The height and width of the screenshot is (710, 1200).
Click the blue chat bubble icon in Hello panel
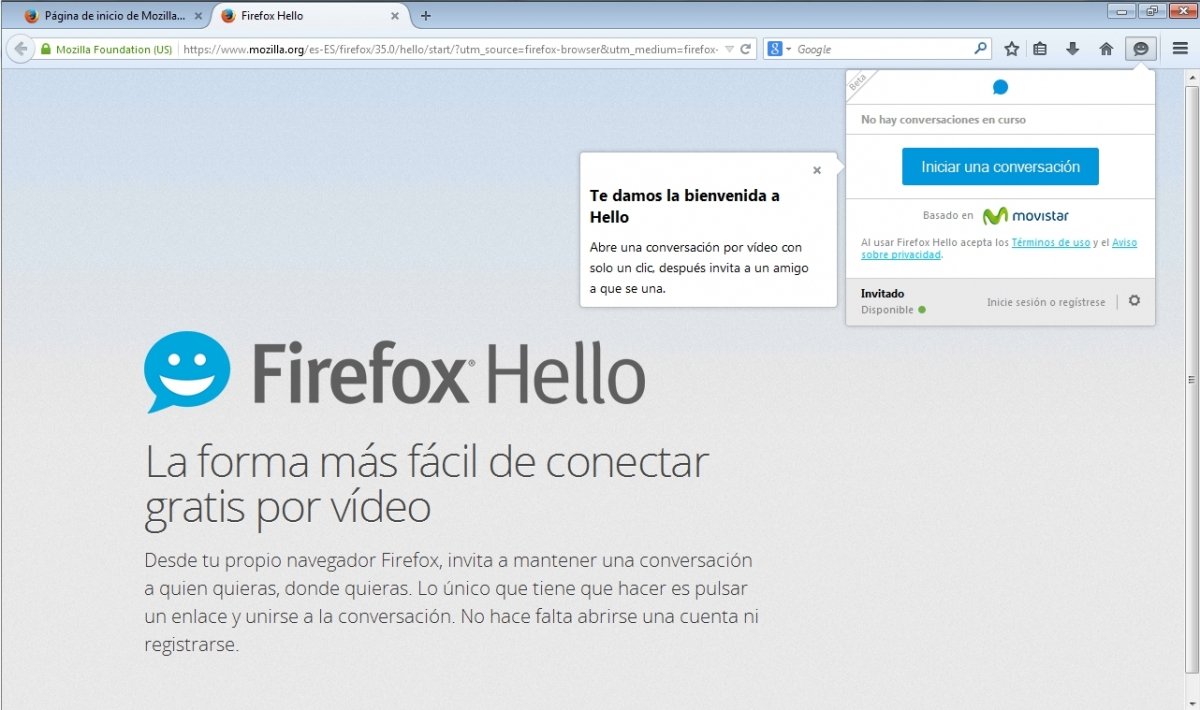1000,88
